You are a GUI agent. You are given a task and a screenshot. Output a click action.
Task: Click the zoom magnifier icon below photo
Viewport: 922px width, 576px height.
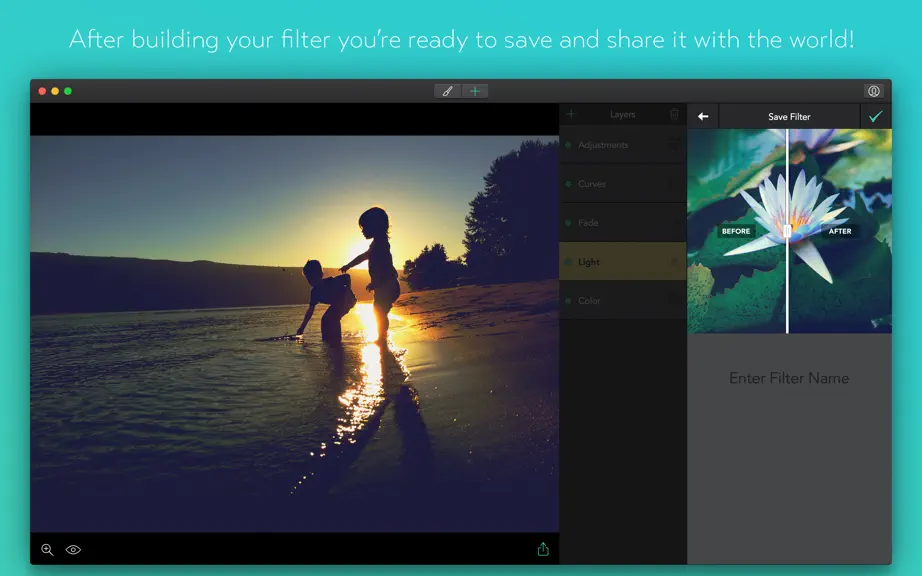(x=47, y=550)
